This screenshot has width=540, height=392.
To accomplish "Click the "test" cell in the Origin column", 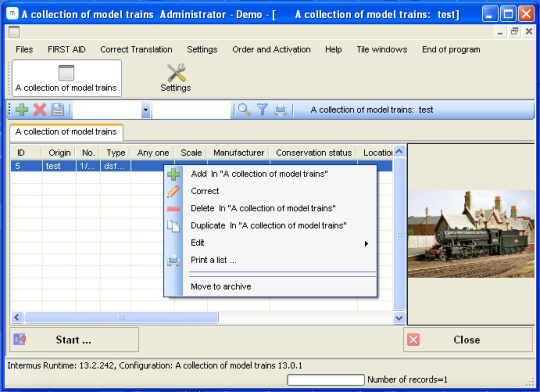I will click(x=59, y=166).
